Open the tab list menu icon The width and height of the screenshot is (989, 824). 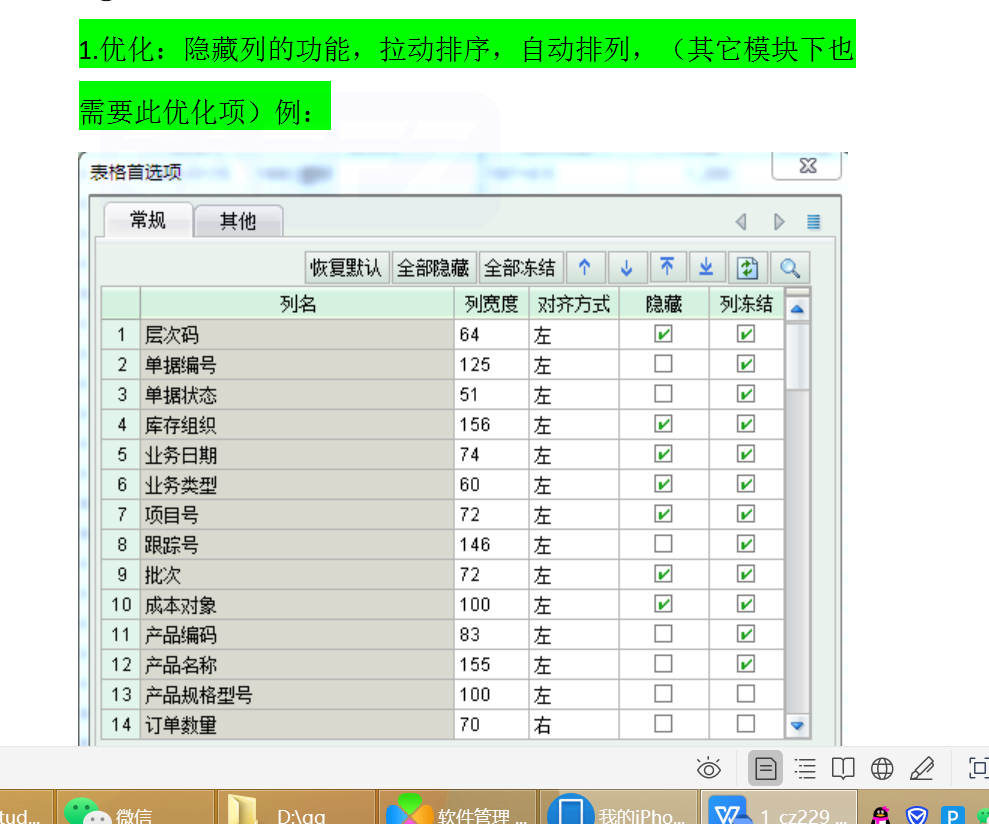(814, 222)
